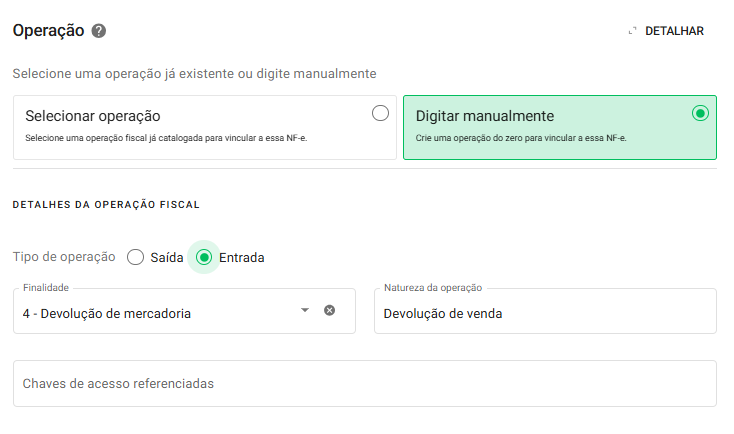The height and width of the screenshot is (434, 734).
Task: Clear the Finalidade field with the X icon
Action: pos(329,311)
